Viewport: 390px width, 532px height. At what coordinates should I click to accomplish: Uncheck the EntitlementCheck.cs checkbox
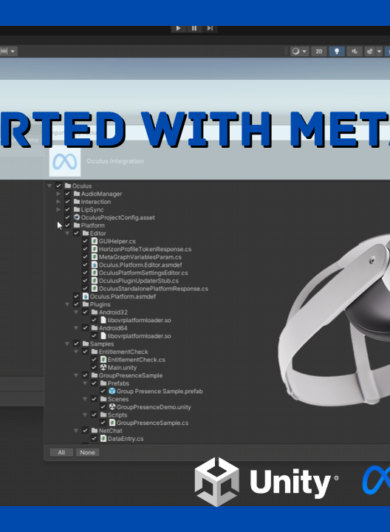point(94,360)
